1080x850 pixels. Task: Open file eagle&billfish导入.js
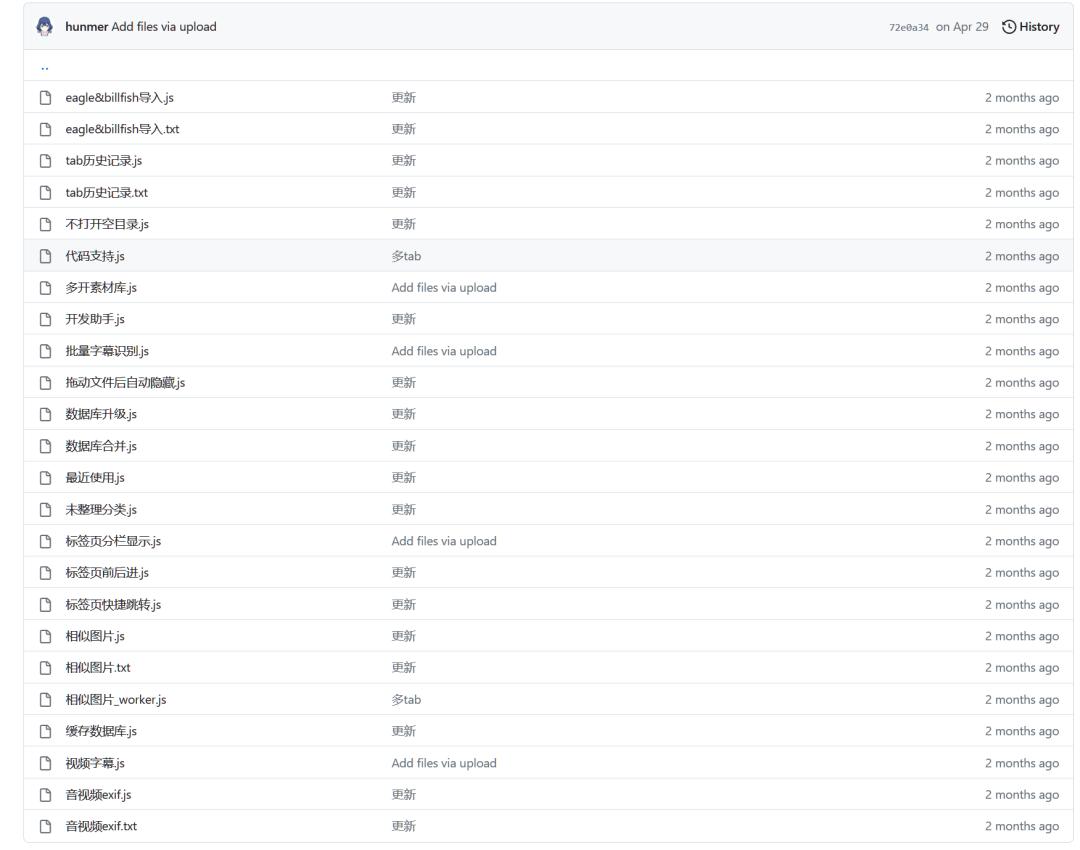[x=119, y=98]
